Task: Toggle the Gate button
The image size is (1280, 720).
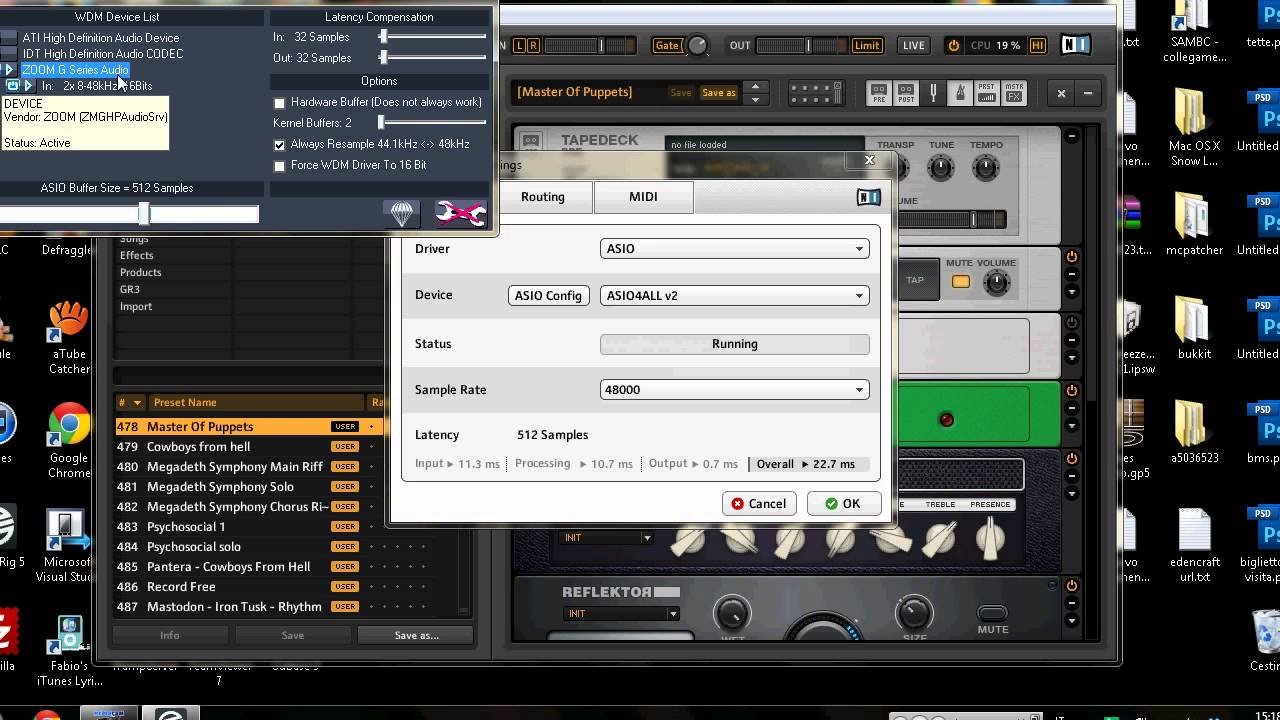Action: [x=666, y=45]
